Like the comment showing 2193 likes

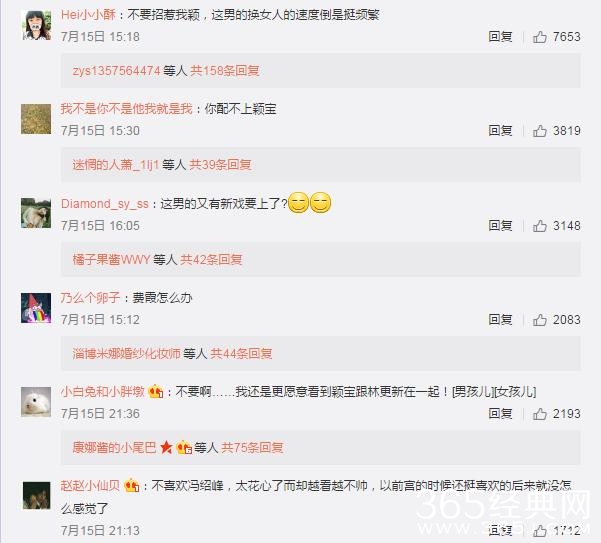click(x=540, y=413)
